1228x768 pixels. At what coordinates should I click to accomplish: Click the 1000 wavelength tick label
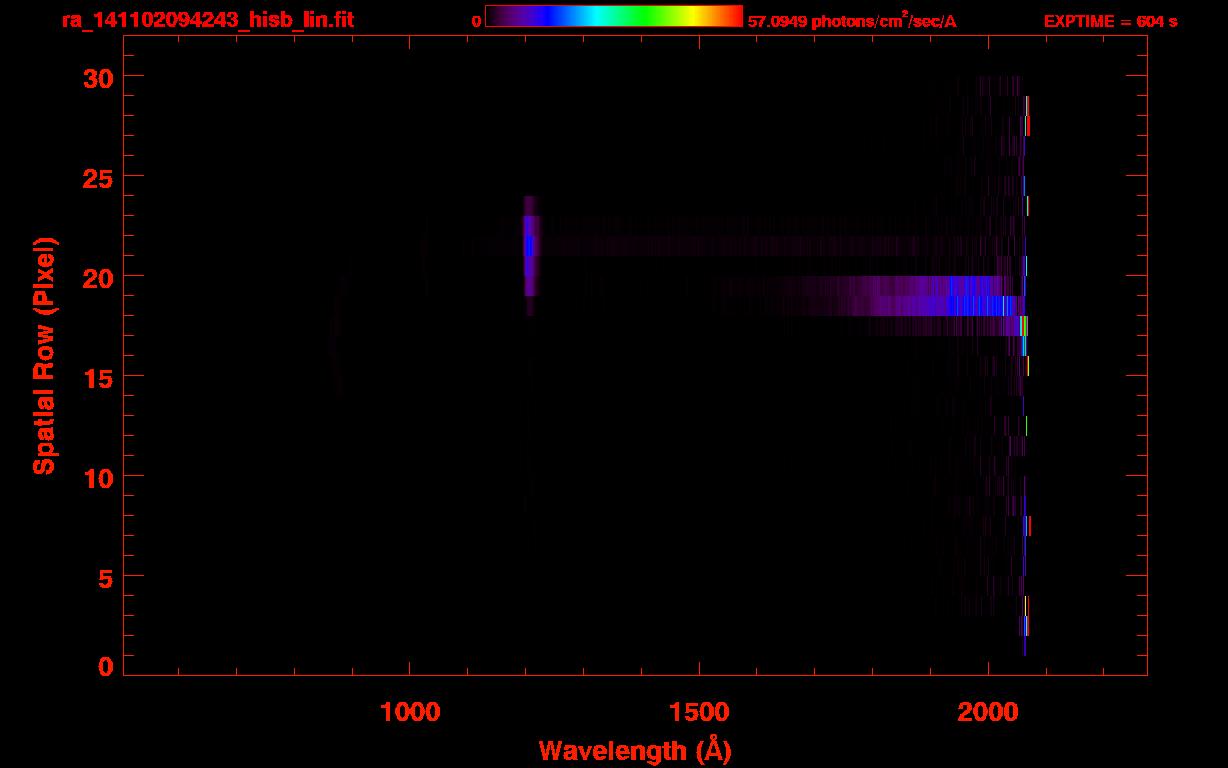410,711
